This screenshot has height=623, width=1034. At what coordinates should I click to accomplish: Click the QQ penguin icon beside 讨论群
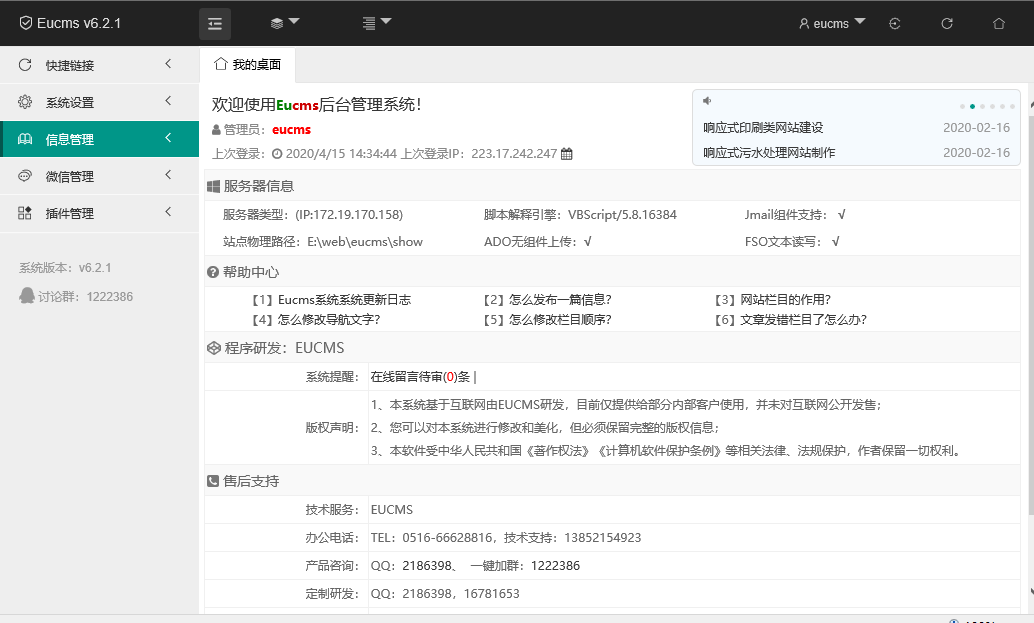27,295
